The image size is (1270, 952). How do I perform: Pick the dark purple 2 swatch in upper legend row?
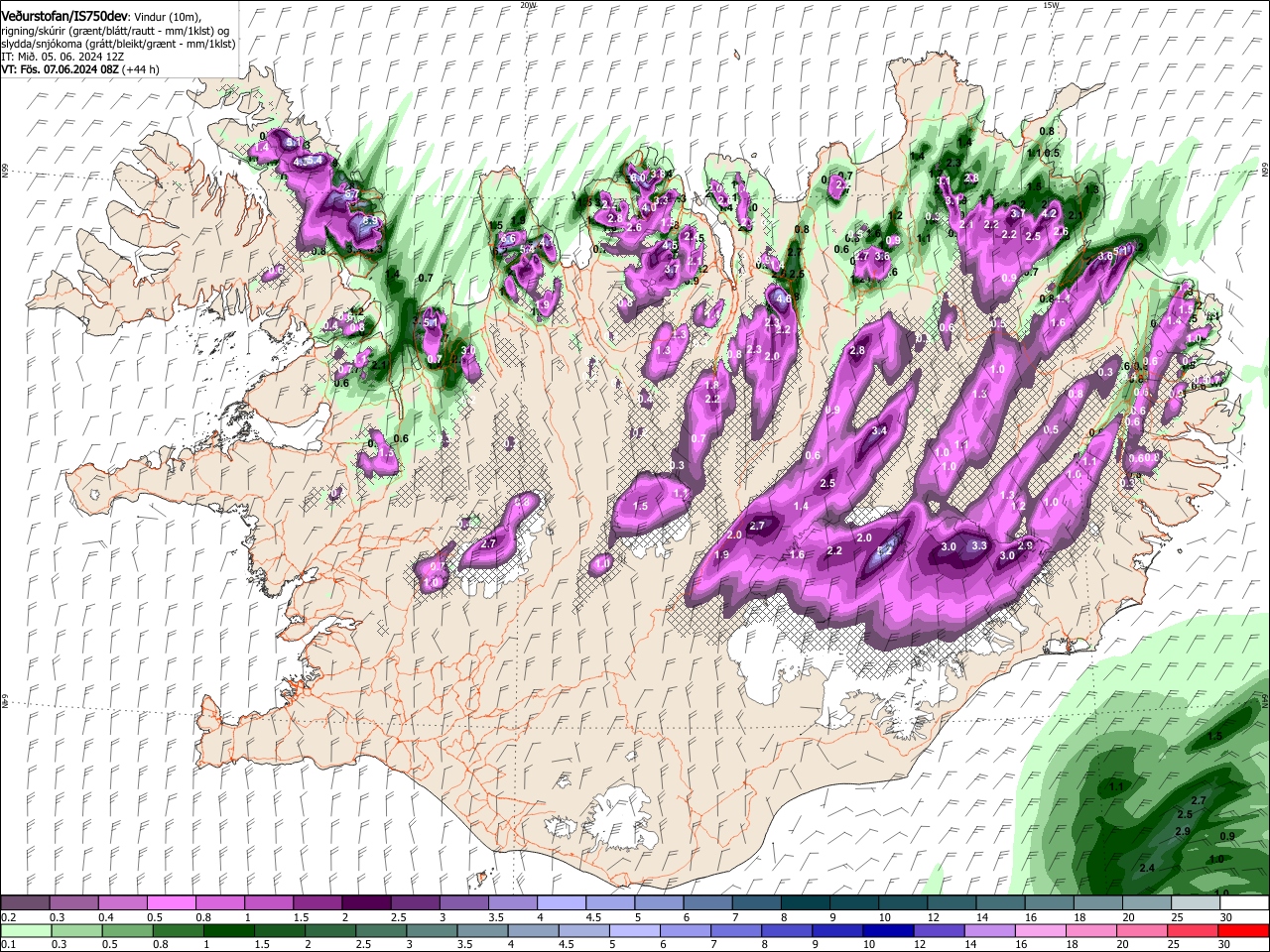click(x=366, y=903)
